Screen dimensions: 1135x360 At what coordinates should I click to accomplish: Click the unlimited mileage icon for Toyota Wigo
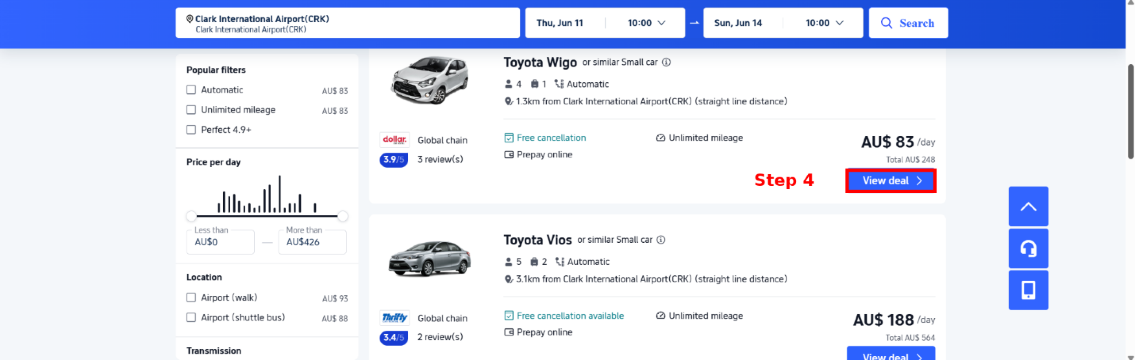pyautogui.click(x=660, y=138)
